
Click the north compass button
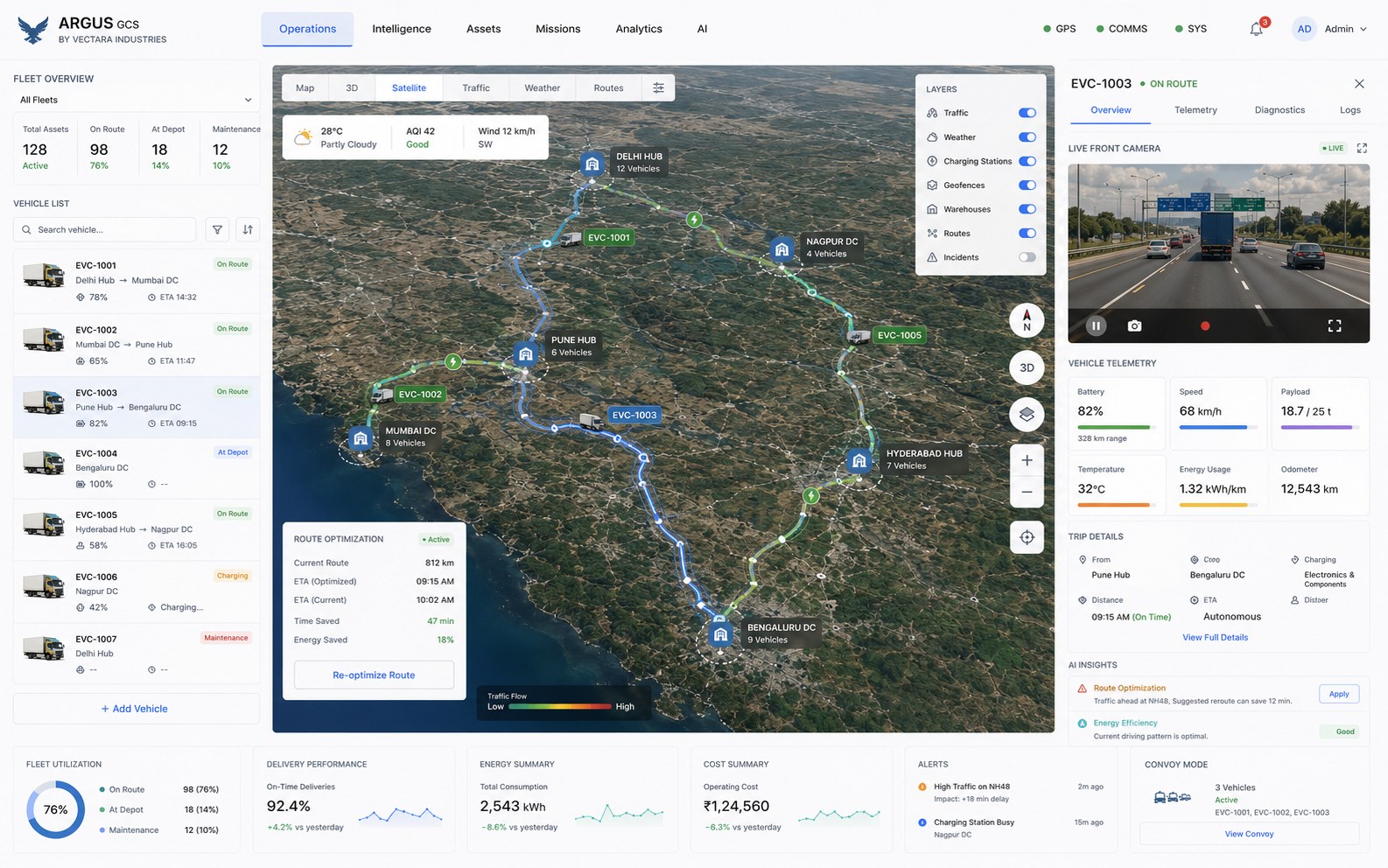1027,320
